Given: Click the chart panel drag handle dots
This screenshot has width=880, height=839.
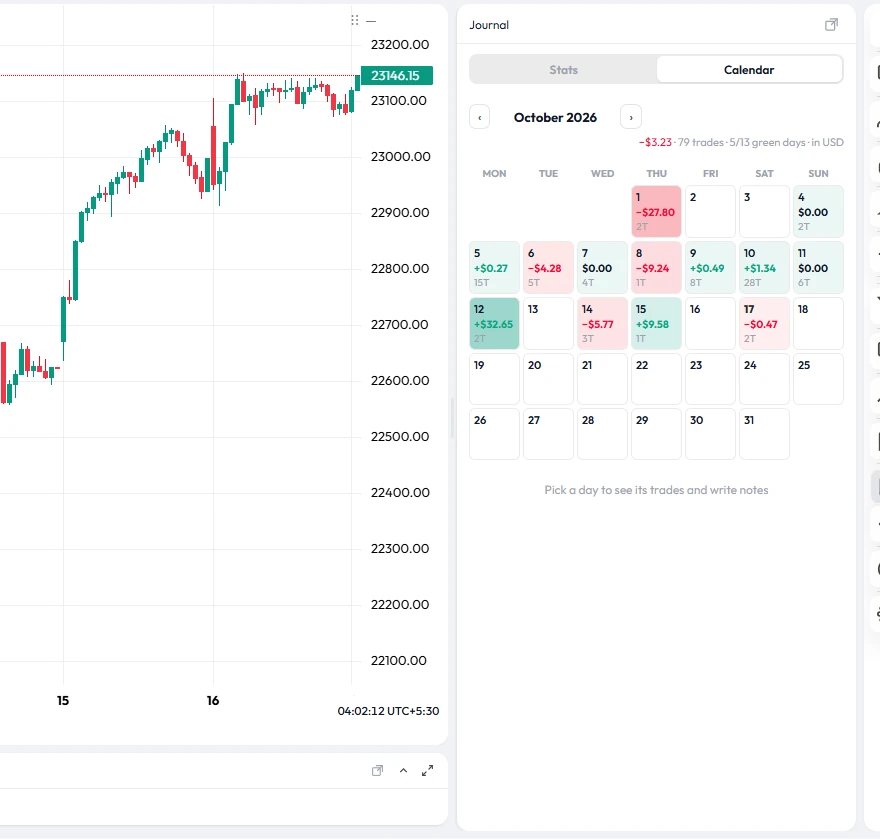Looking at the screenshot, I should point(355,20).
